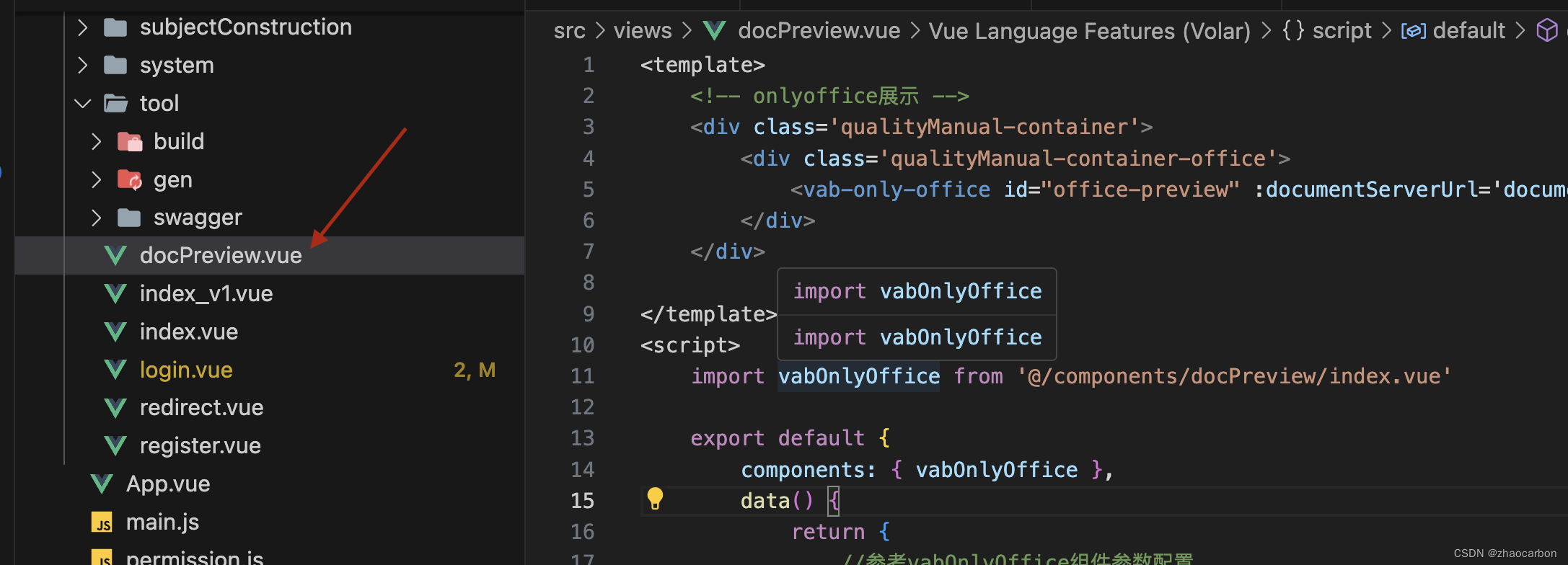Click the import path string '@/components/docPreview/index.vue'
The height and width of the screenshot is (565, 1568).
coord(1233,376)
